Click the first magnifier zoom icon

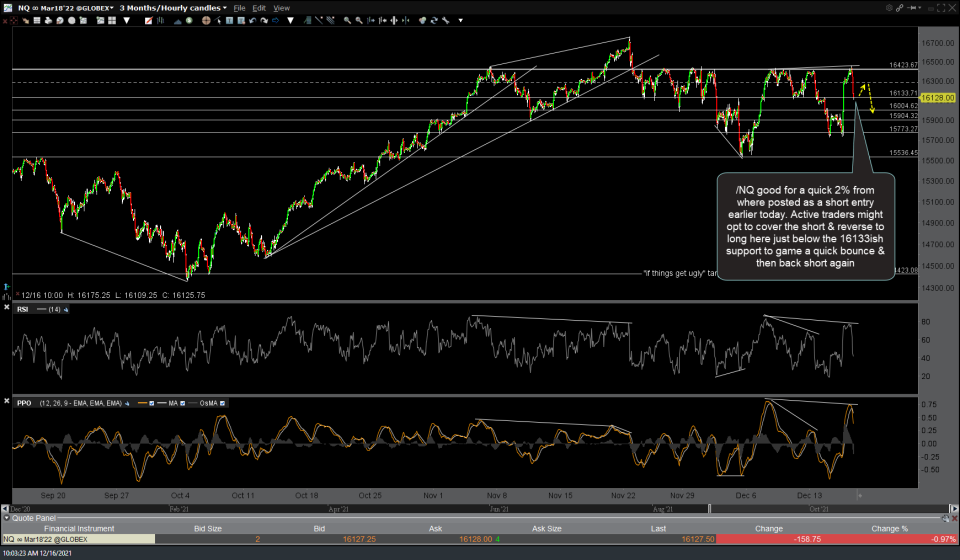point(347,20)
